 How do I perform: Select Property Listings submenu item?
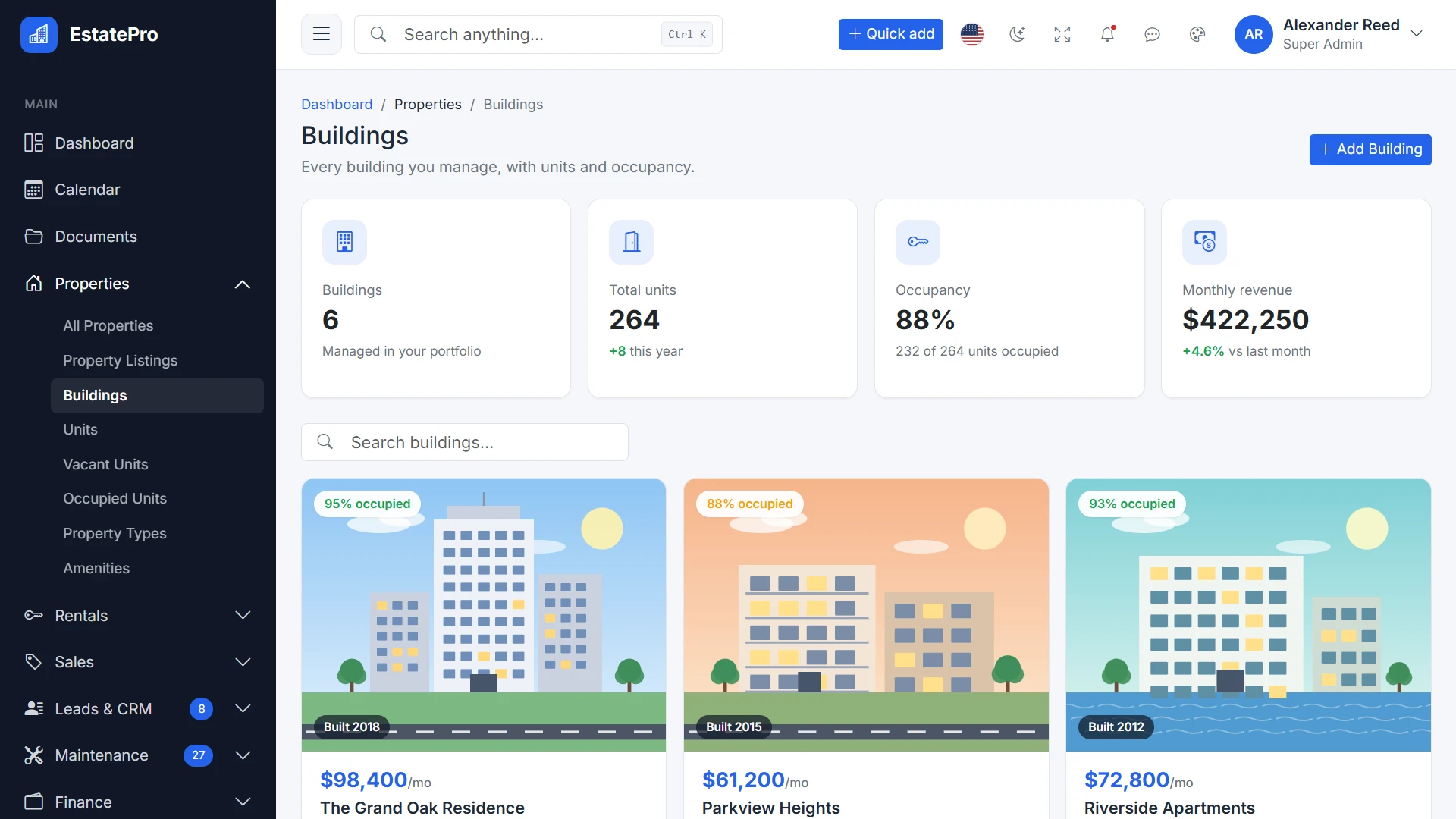[157, 360]
